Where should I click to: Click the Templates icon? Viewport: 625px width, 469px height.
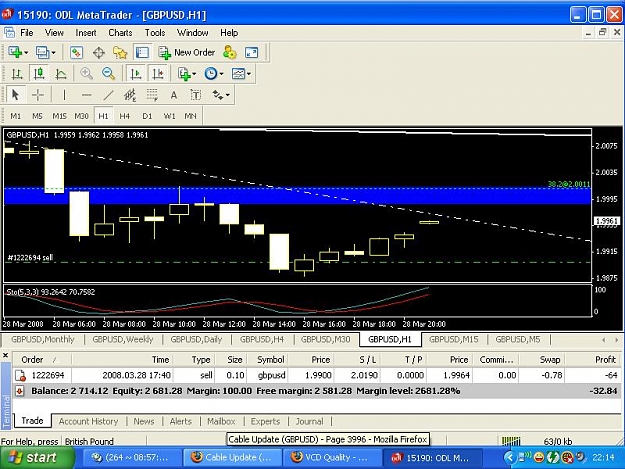[238, 74]
